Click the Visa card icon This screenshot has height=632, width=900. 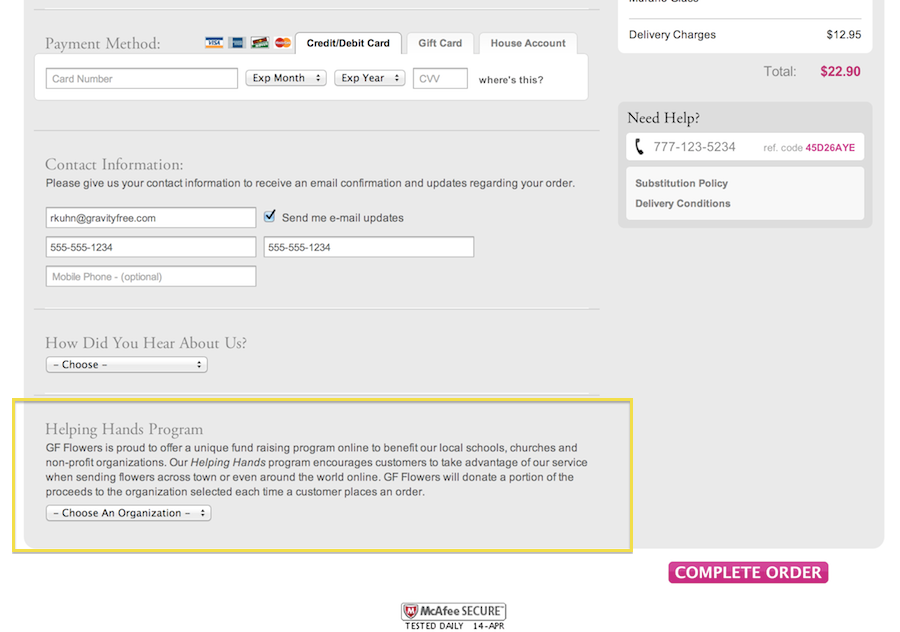(x=214, y=43)
